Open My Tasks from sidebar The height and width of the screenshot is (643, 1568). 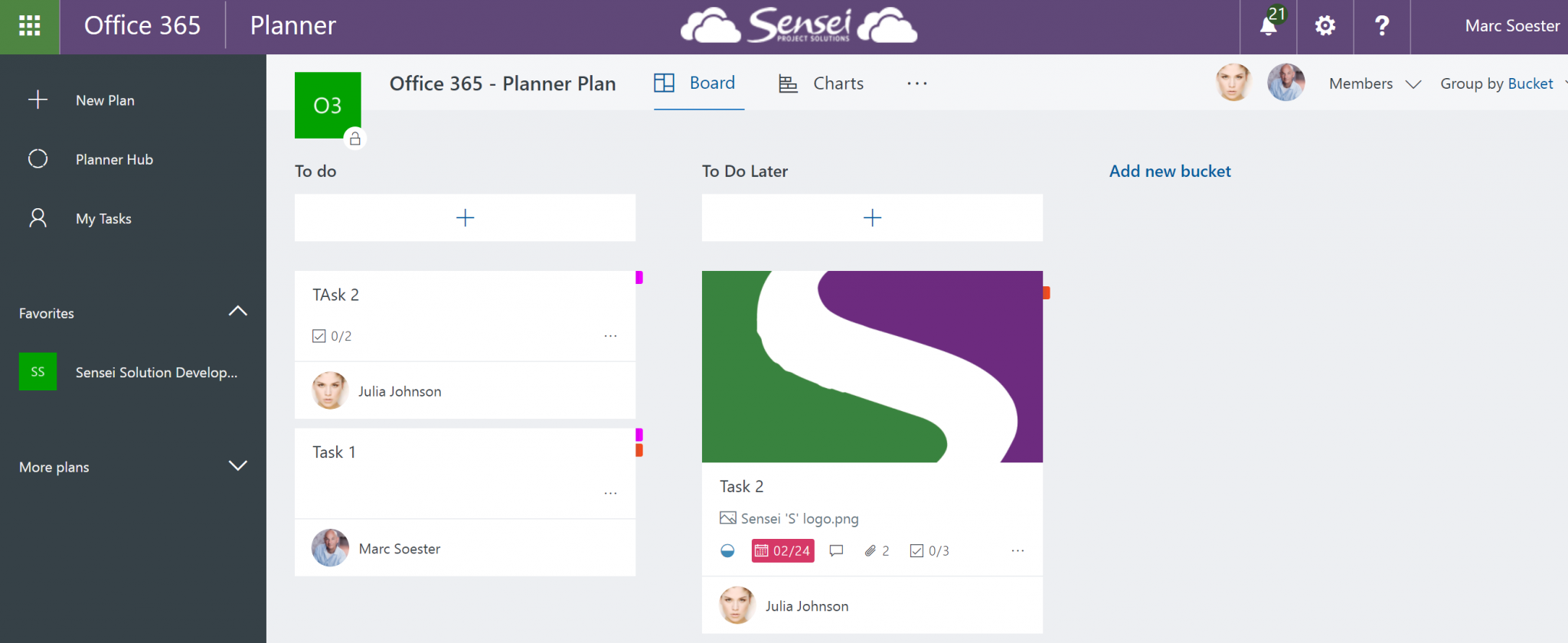tap(103, 219)
